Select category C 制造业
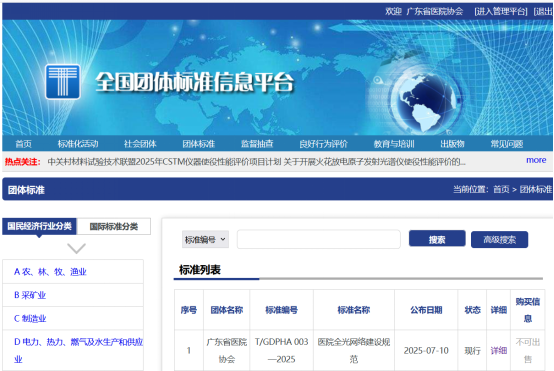554x371 pixels. tap(30, 318)
